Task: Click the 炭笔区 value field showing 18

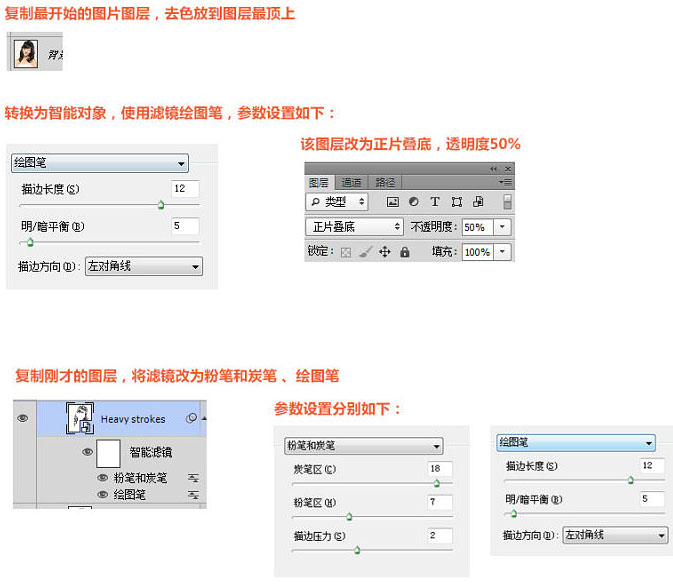Action: click(x=440, y=469)
